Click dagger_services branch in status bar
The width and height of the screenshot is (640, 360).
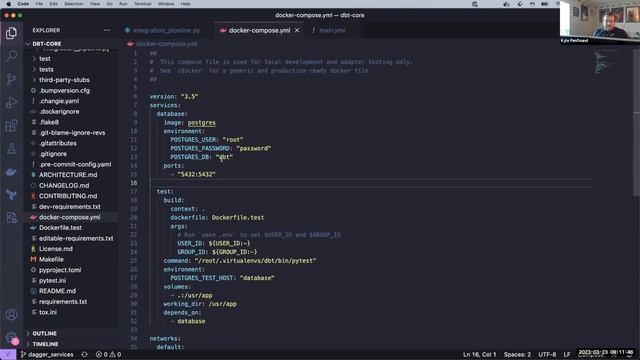47,354
